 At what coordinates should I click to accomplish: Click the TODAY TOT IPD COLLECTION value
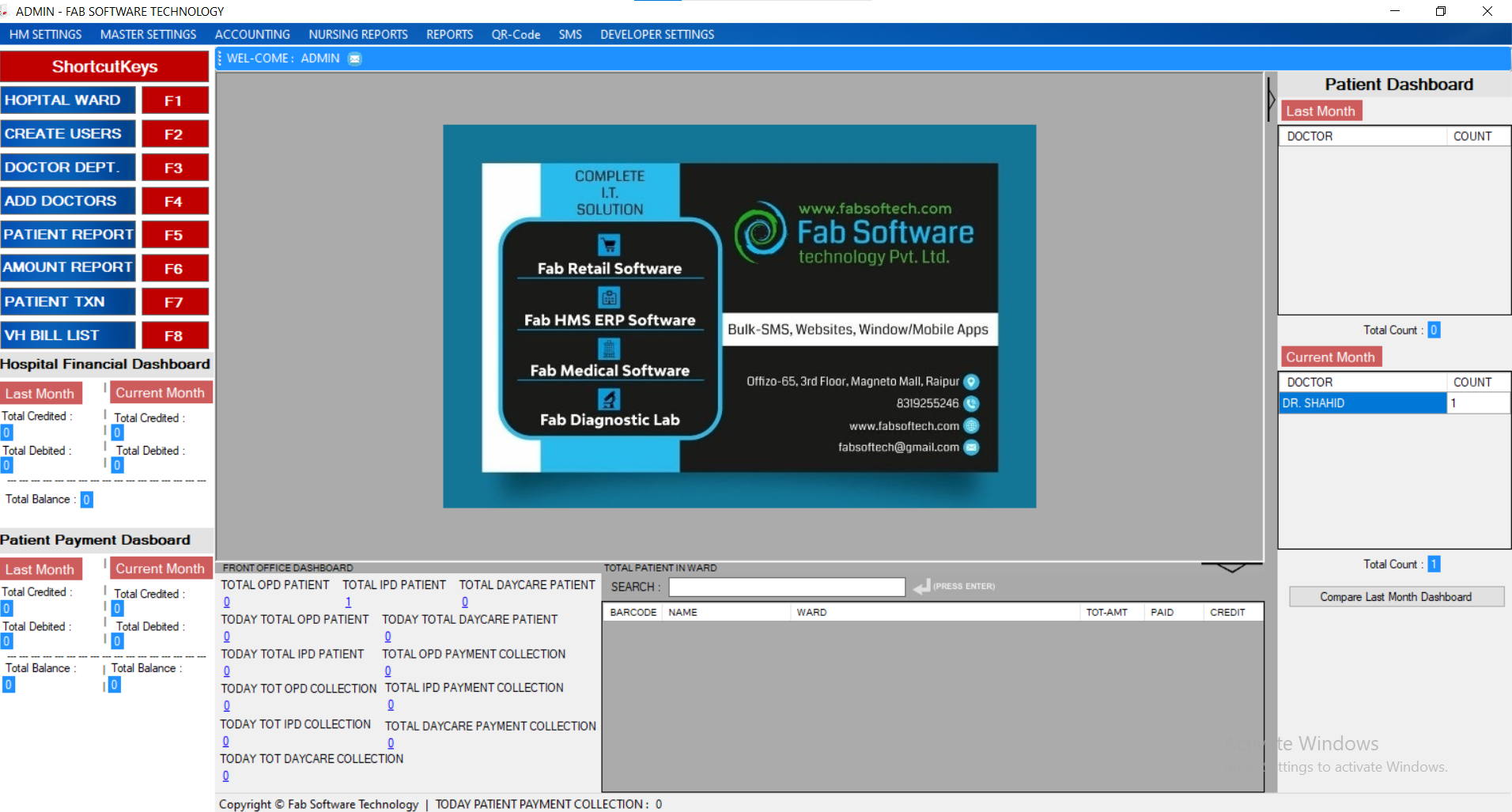click(226, 742)
